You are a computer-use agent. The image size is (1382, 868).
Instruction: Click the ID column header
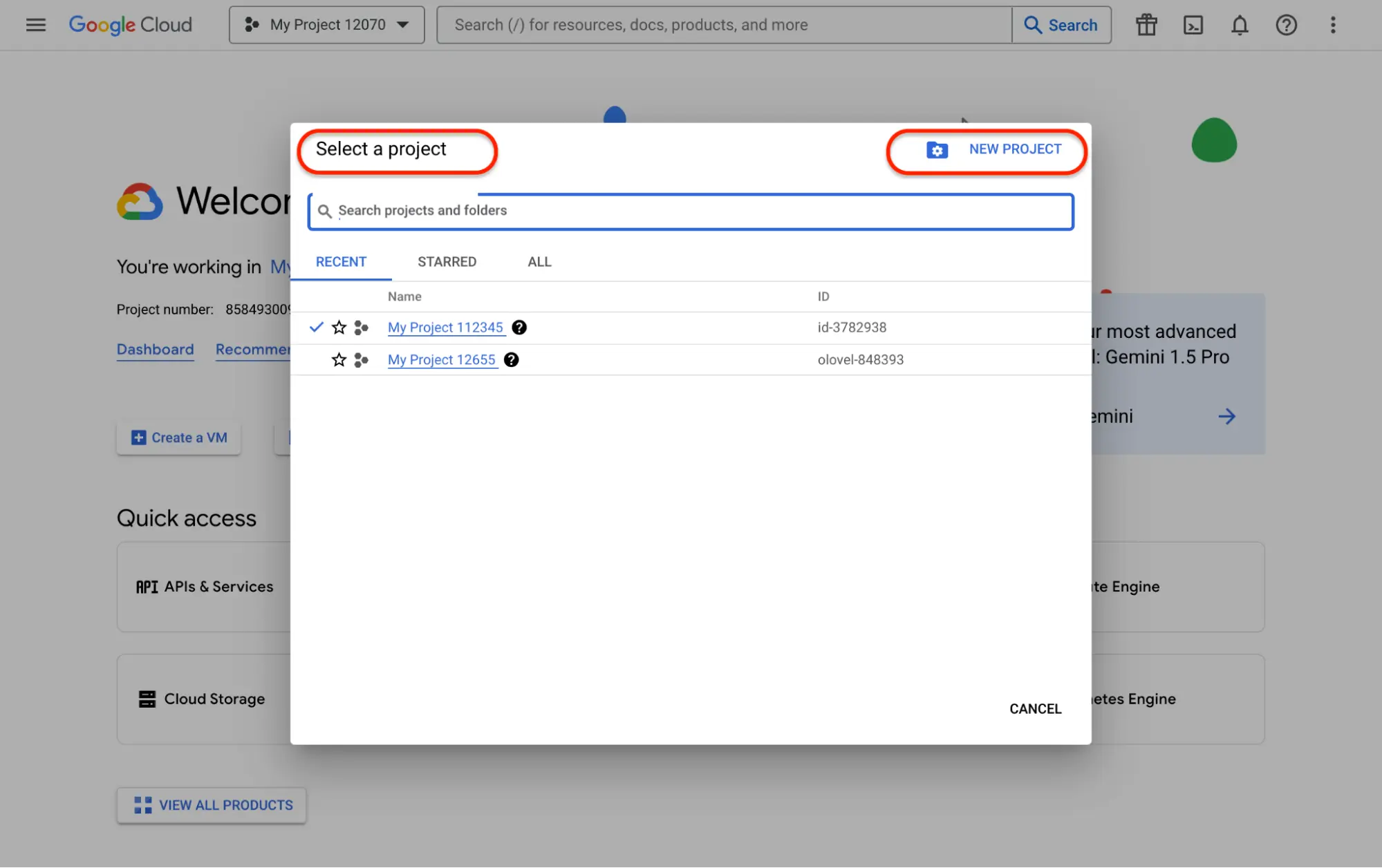coord(823,296)
